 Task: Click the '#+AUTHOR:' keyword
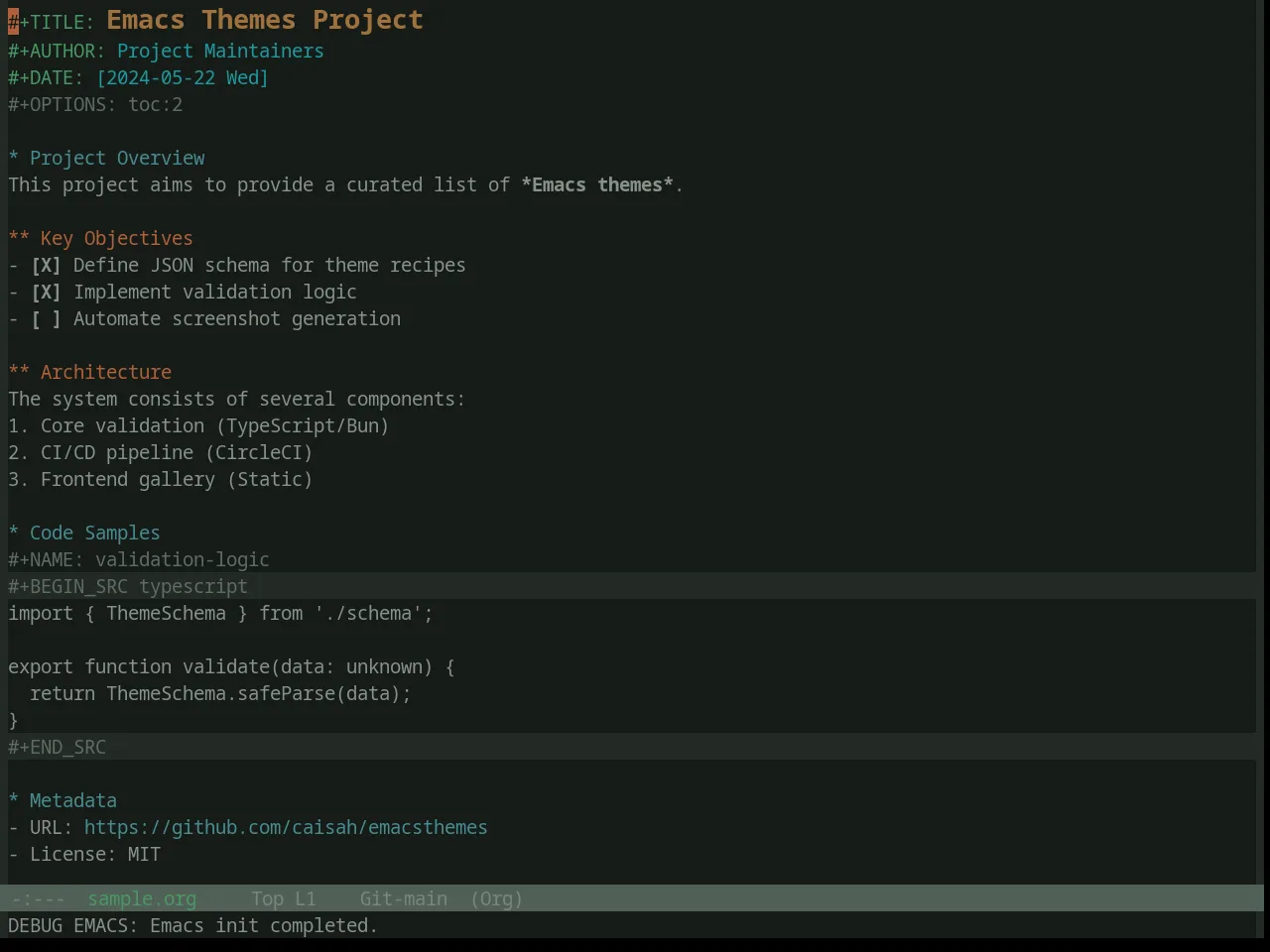point(57,52)
